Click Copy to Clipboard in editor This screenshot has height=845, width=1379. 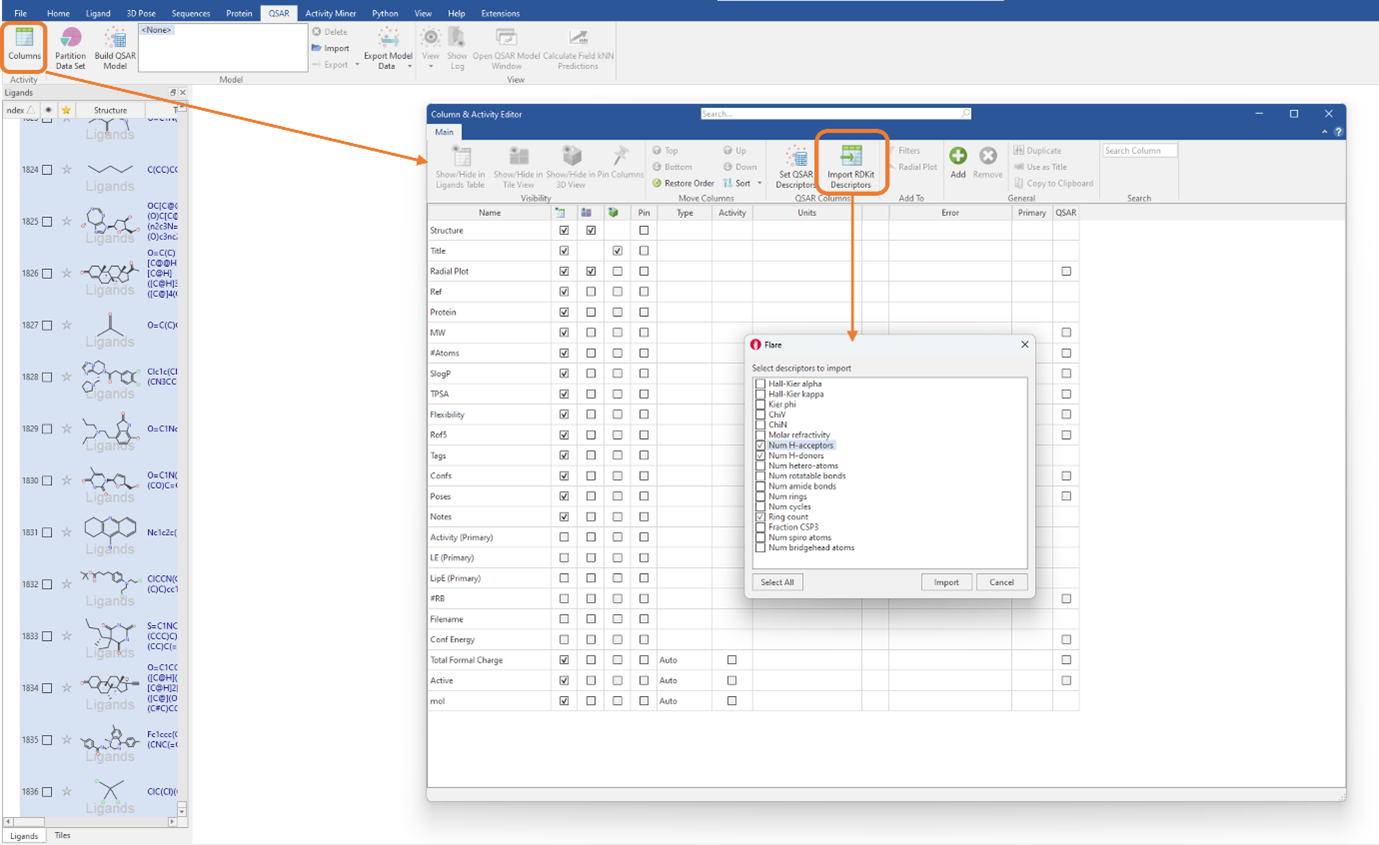point(1054,183)
